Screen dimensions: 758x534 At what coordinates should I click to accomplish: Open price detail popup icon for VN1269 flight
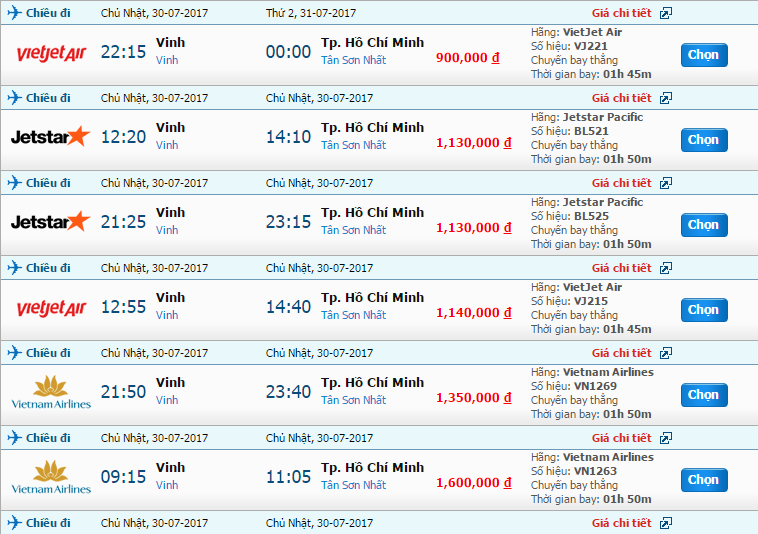[x=666, y=353]
